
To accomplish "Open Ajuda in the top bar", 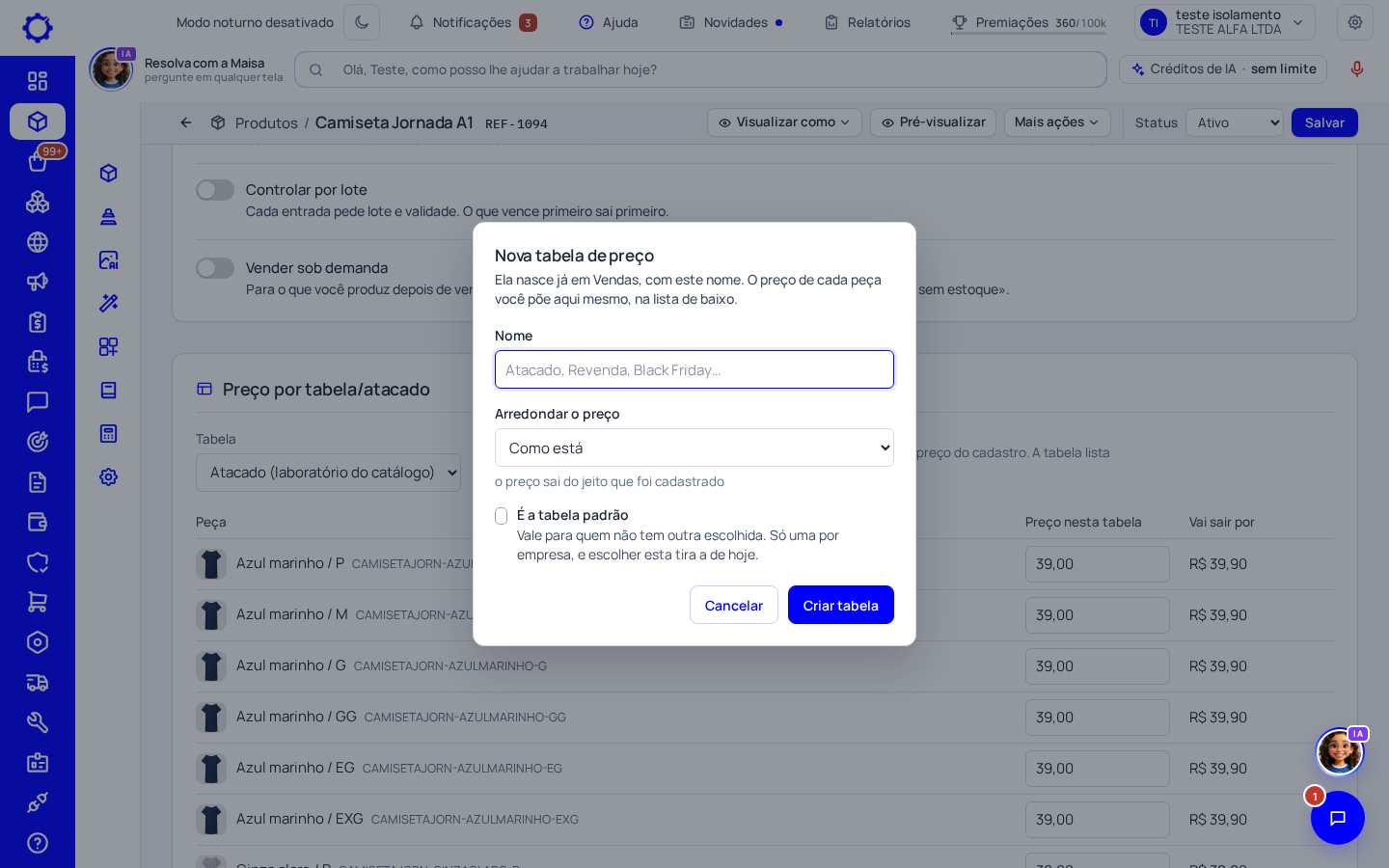I will [x=609, y=22].
